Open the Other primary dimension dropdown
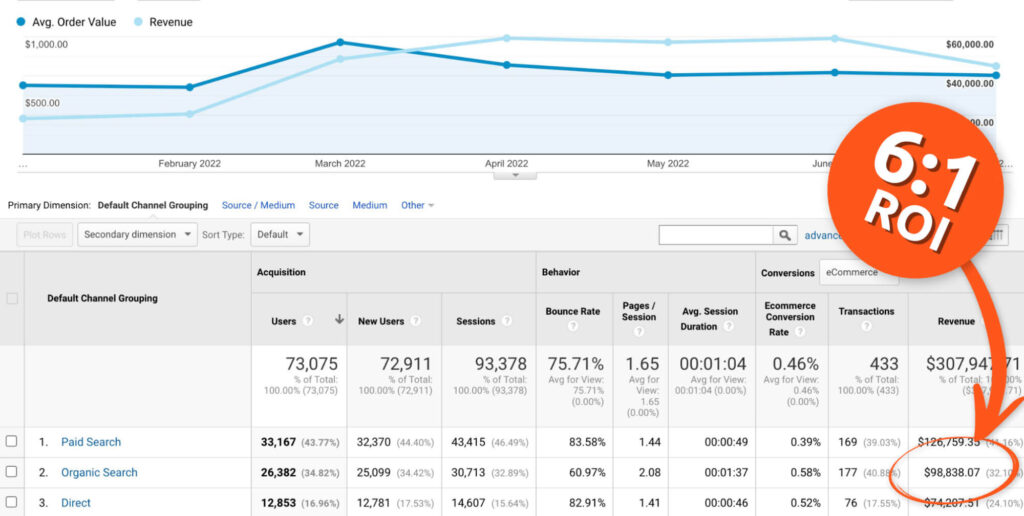 pos(417,205)
